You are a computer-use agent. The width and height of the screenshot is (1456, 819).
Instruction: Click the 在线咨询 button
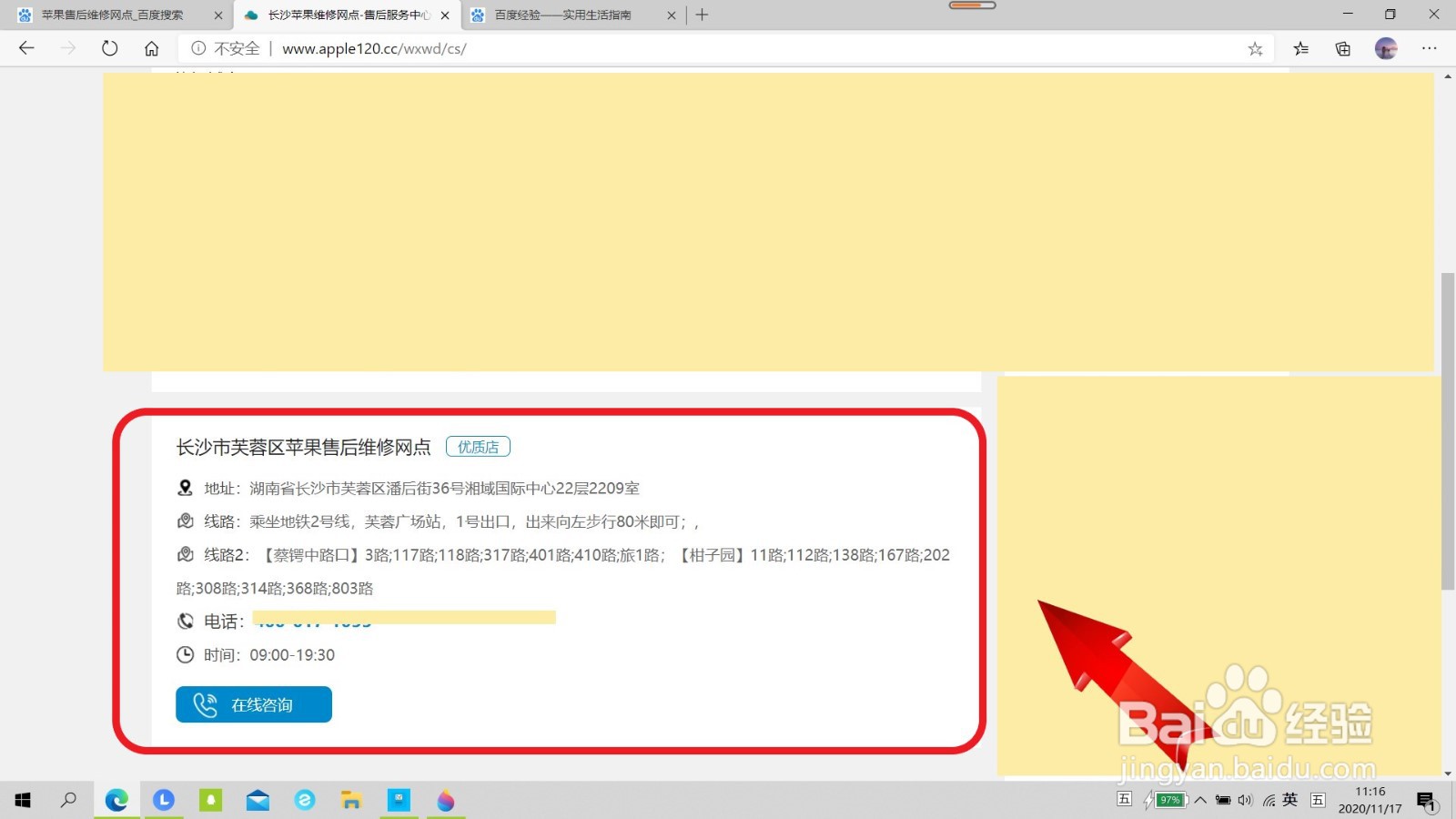tap(254, 704)
